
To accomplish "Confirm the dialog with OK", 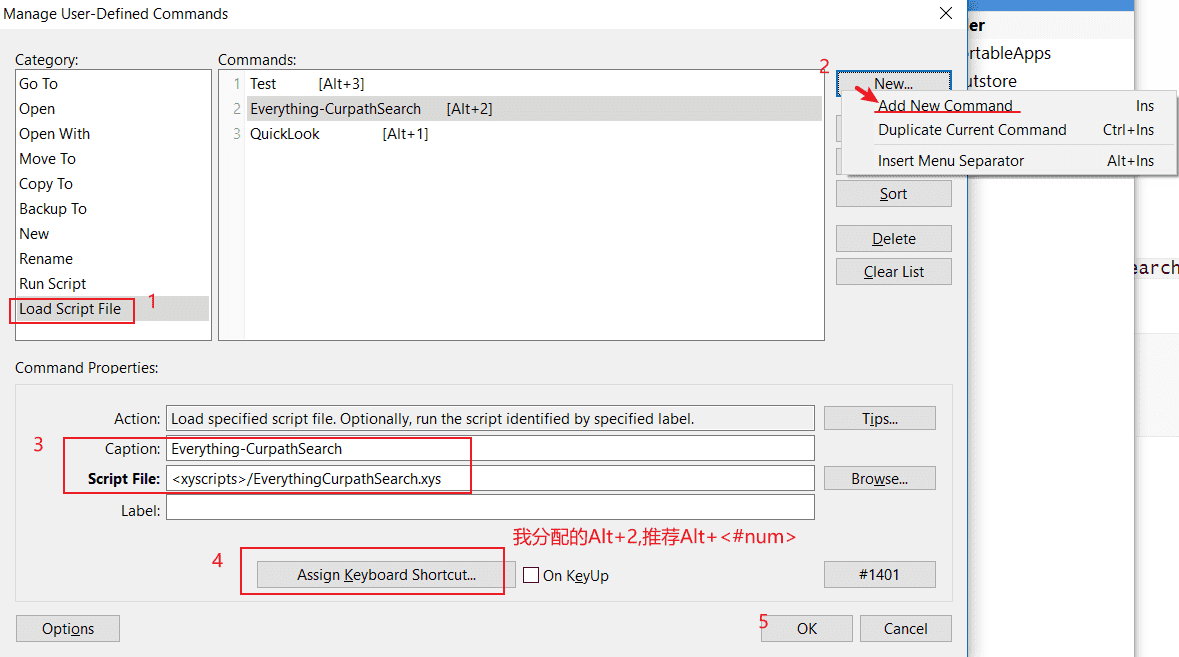I will click(807, 629).
